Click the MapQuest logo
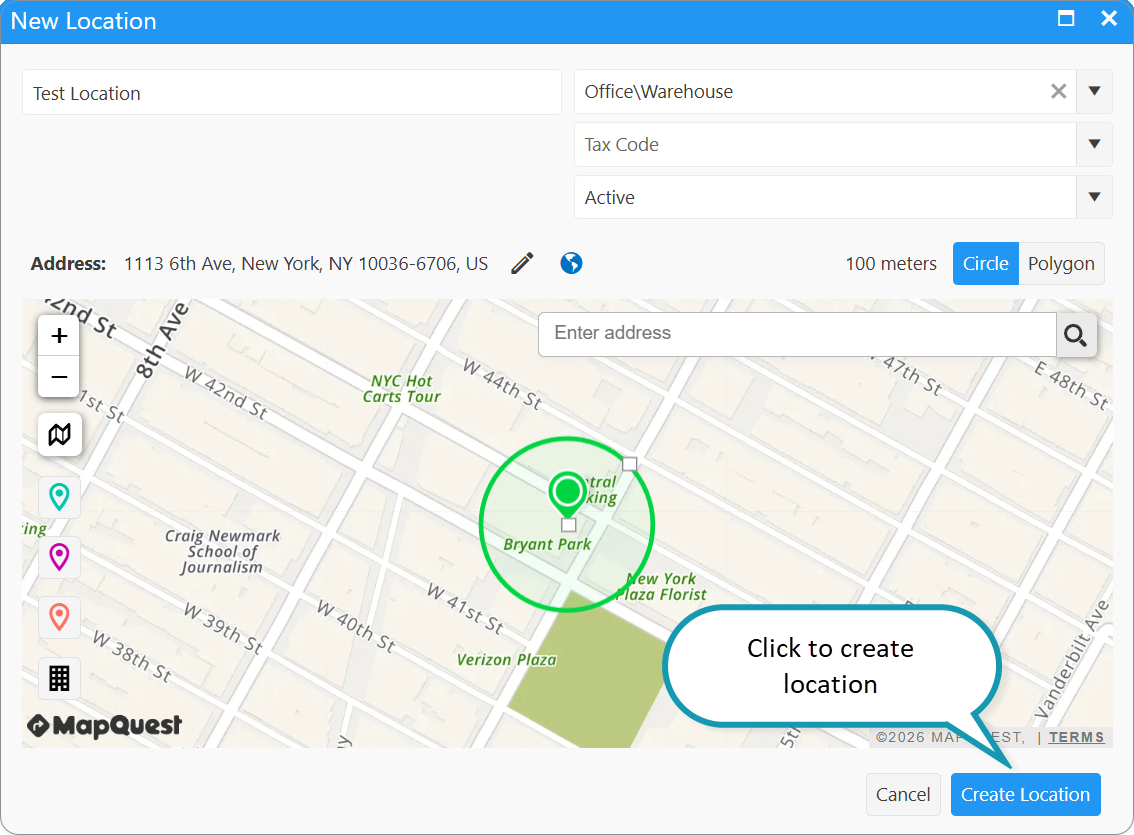The width and height of the screenshot is (1134, 835). click(104, 725)
